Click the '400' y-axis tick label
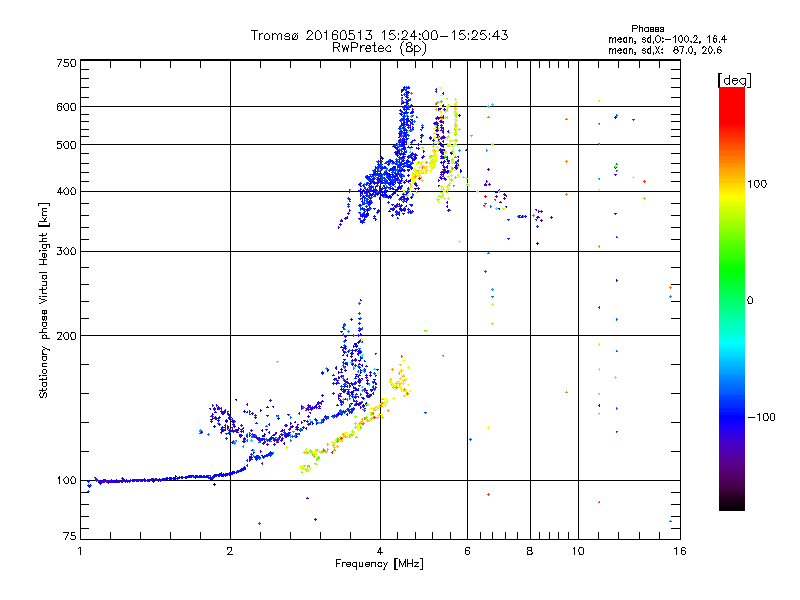Screen dimensions: 800x600 coord(66,192)
